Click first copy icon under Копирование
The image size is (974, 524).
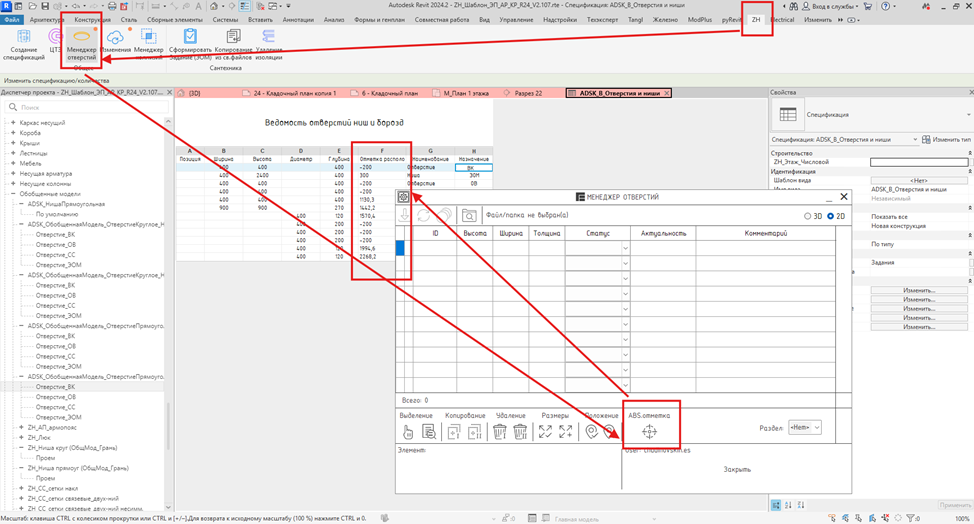pos(454,431)
